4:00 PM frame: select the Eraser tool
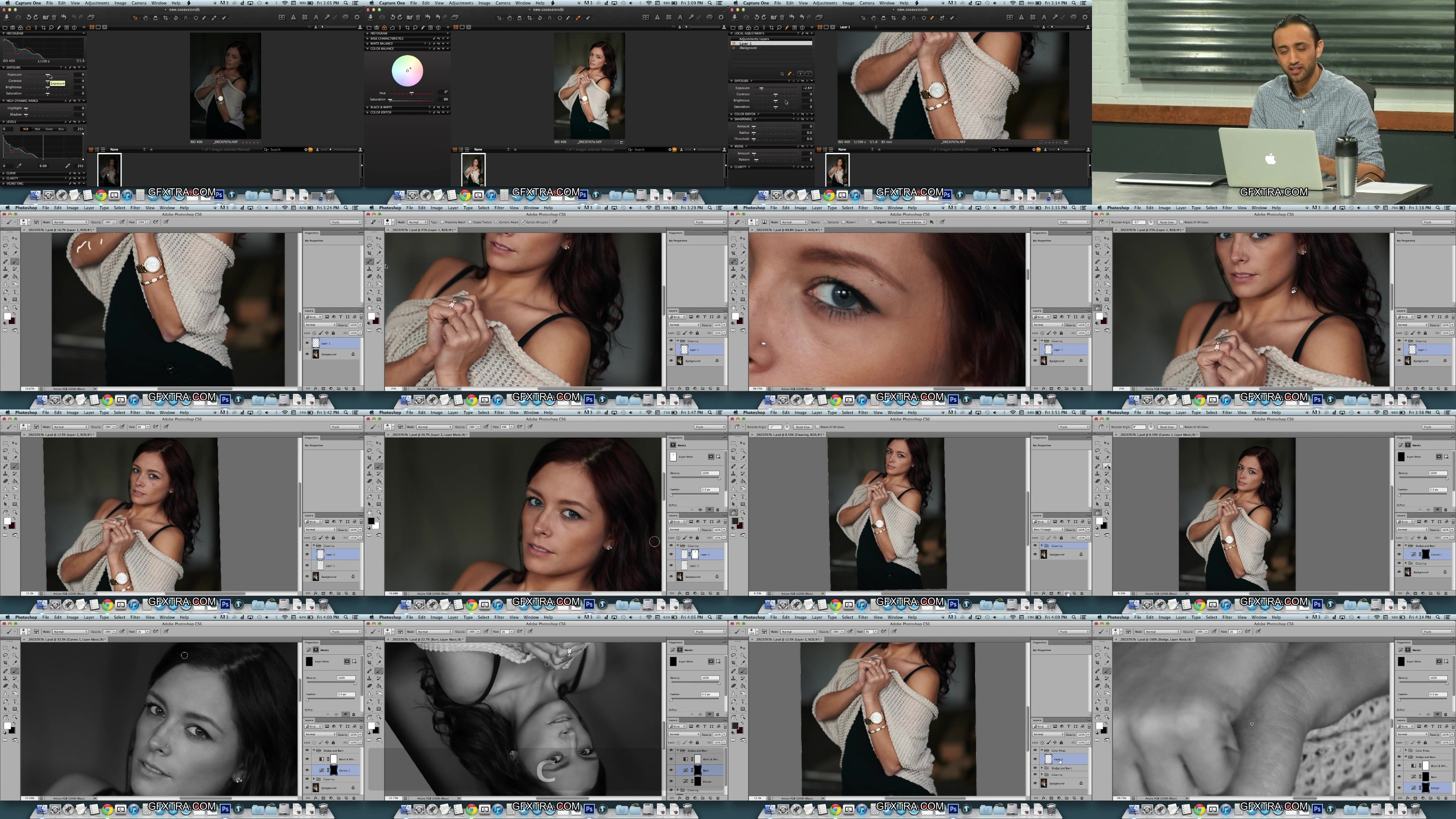This screenshot has height=819, width=1456. click(5, 686)
